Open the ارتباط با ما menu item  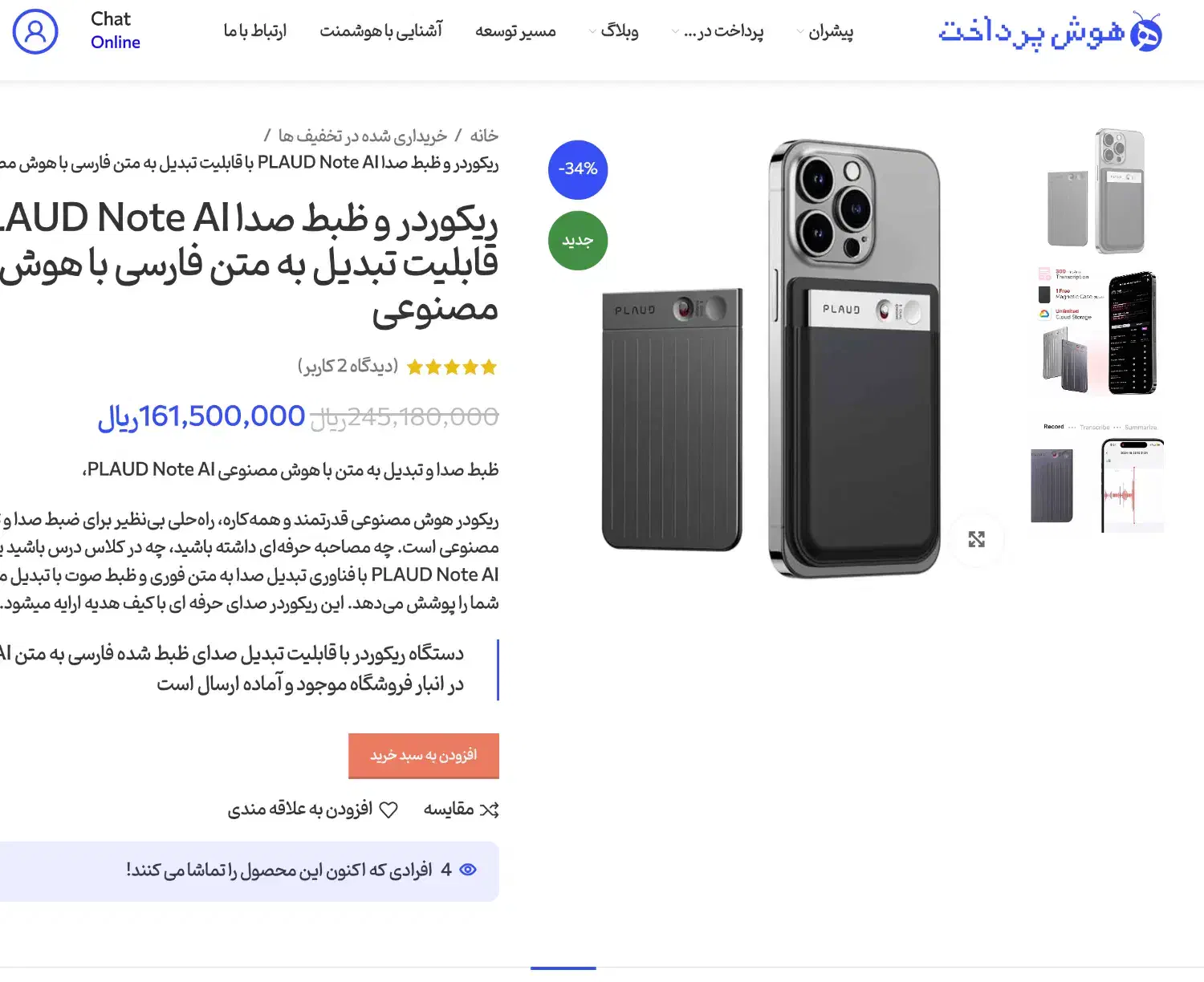click(x=254, y=31)
